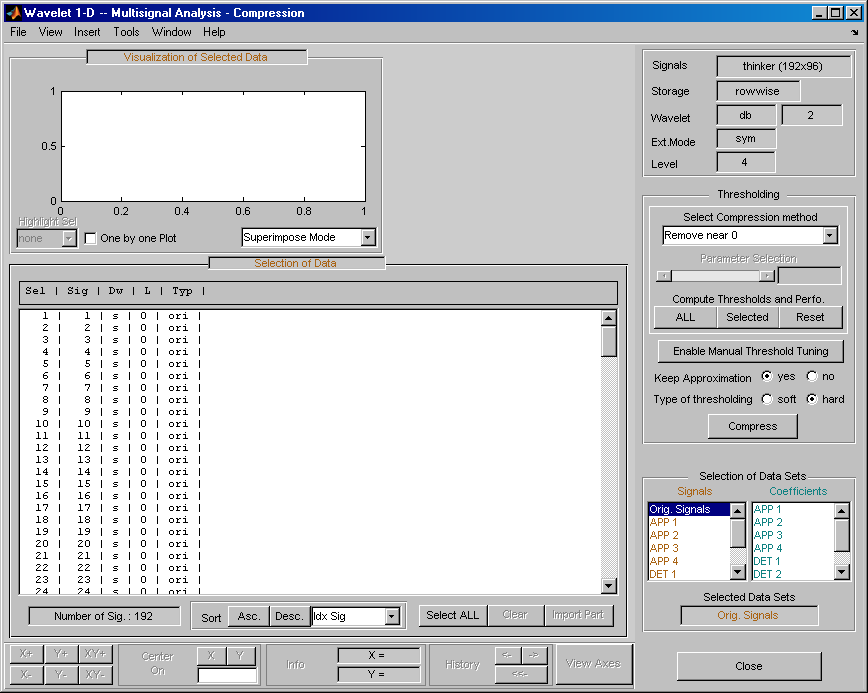
Task: Click the Reset thresholds button
Action: point(810,317)
